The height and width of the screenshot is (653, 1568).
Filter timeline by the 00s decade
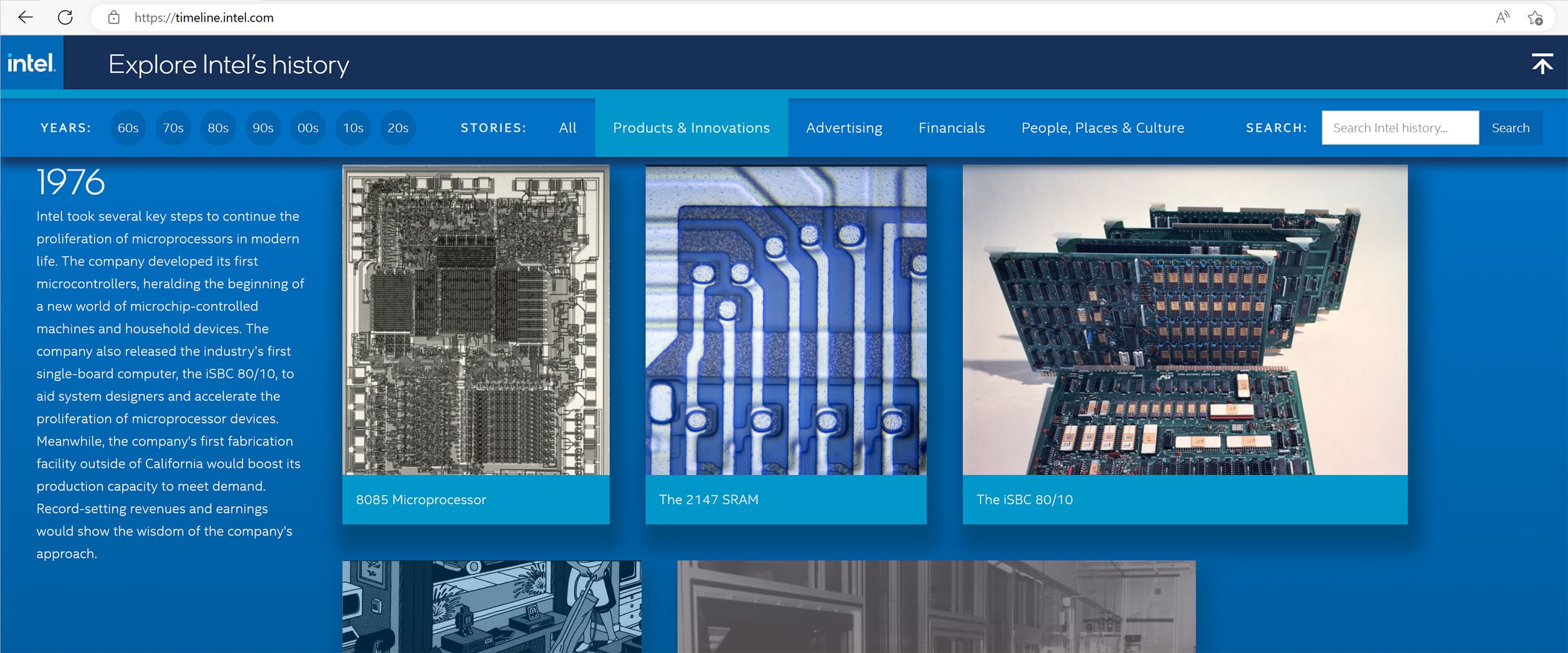click(x=308, y=128)
